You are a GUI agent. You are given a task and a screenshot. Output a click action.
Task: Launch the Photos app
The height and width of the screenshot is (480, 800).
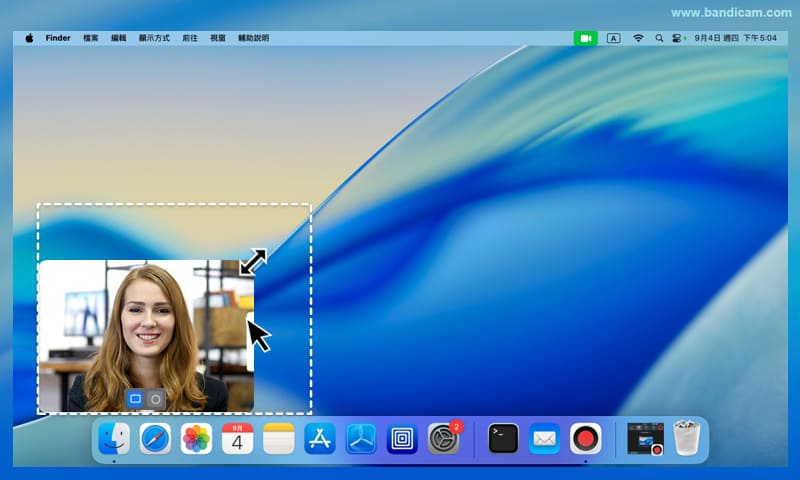tap(196, 439)
